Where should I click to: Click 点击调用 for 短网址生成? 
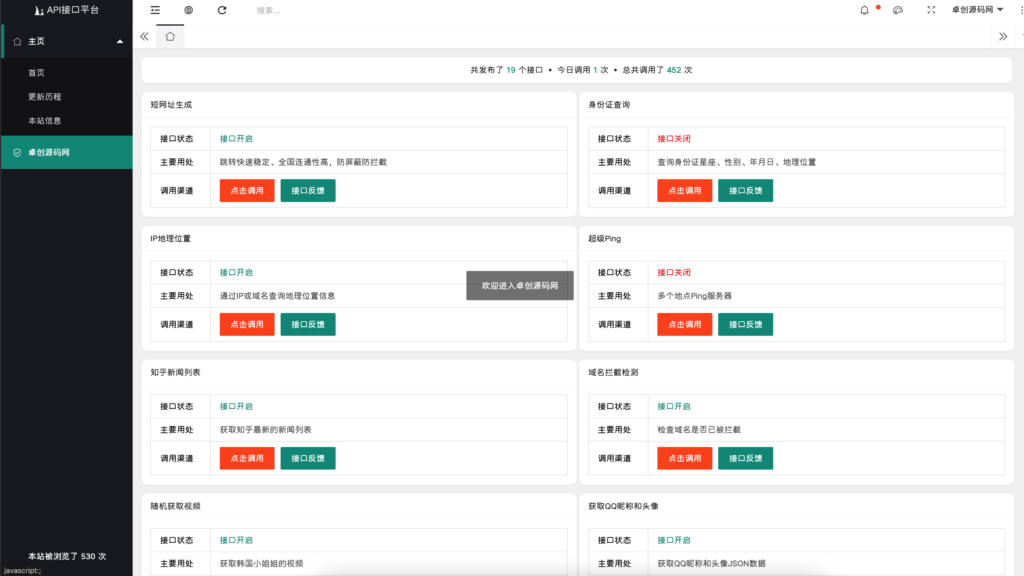click(247, 191)
